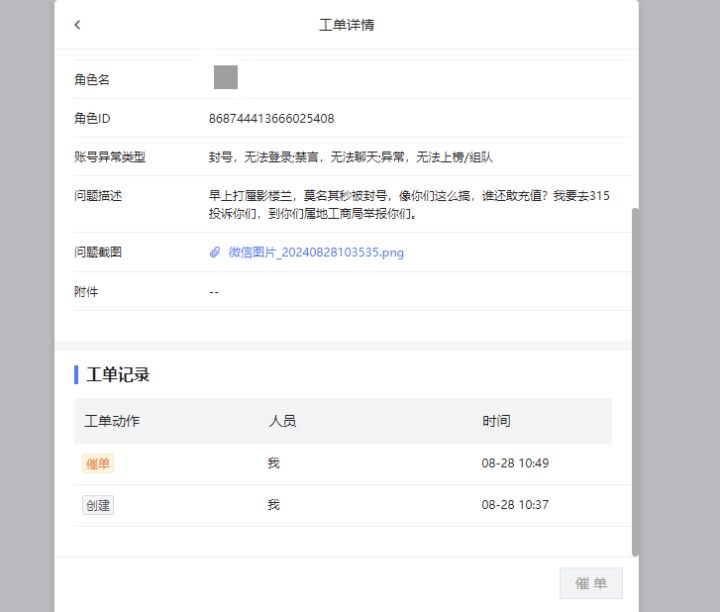Click the 创建 action tag

pyautogui.click(x=98, y=505)
